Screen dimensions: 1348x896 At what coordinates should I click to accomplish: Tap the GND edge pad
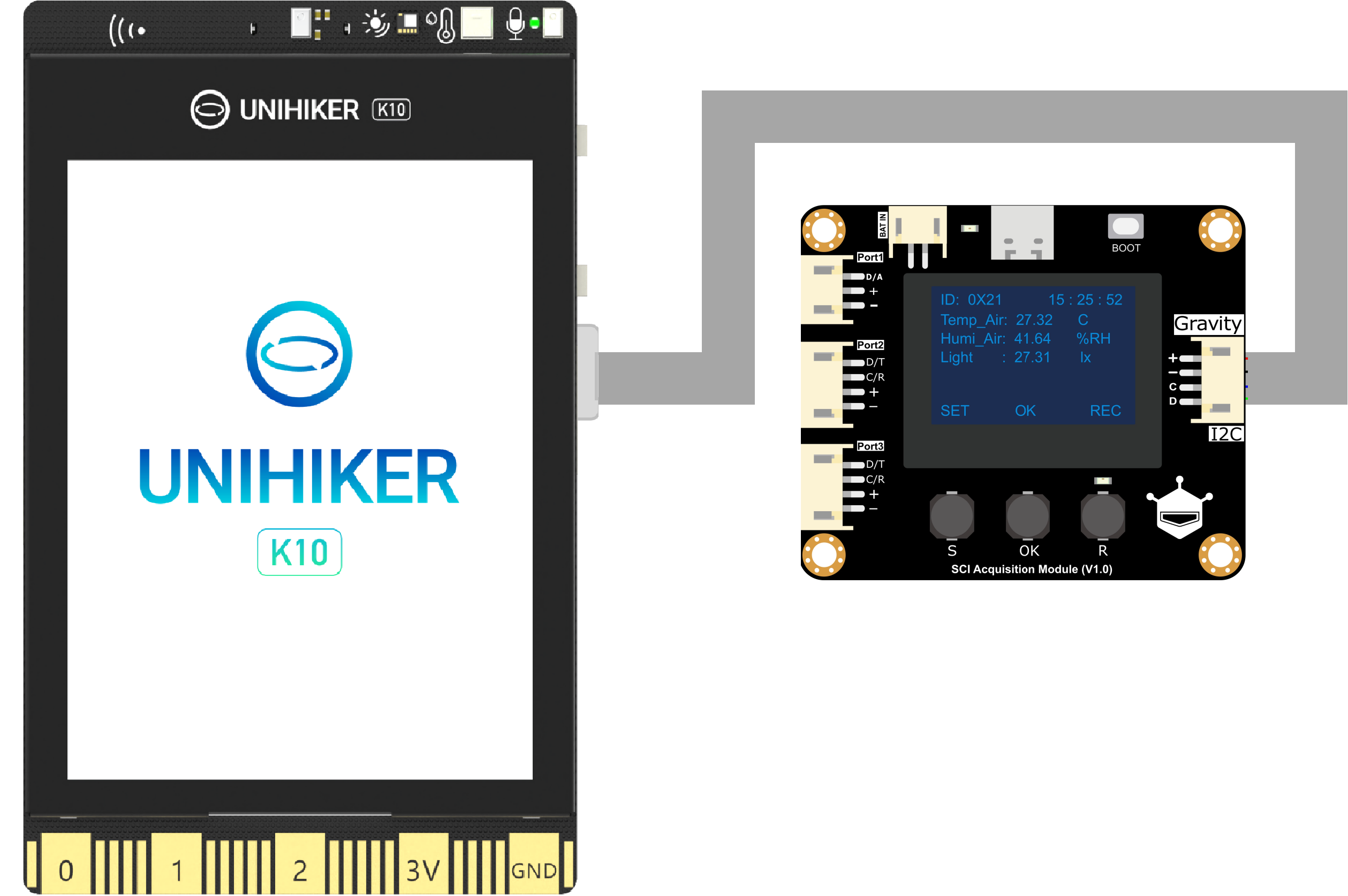point(534,863)
